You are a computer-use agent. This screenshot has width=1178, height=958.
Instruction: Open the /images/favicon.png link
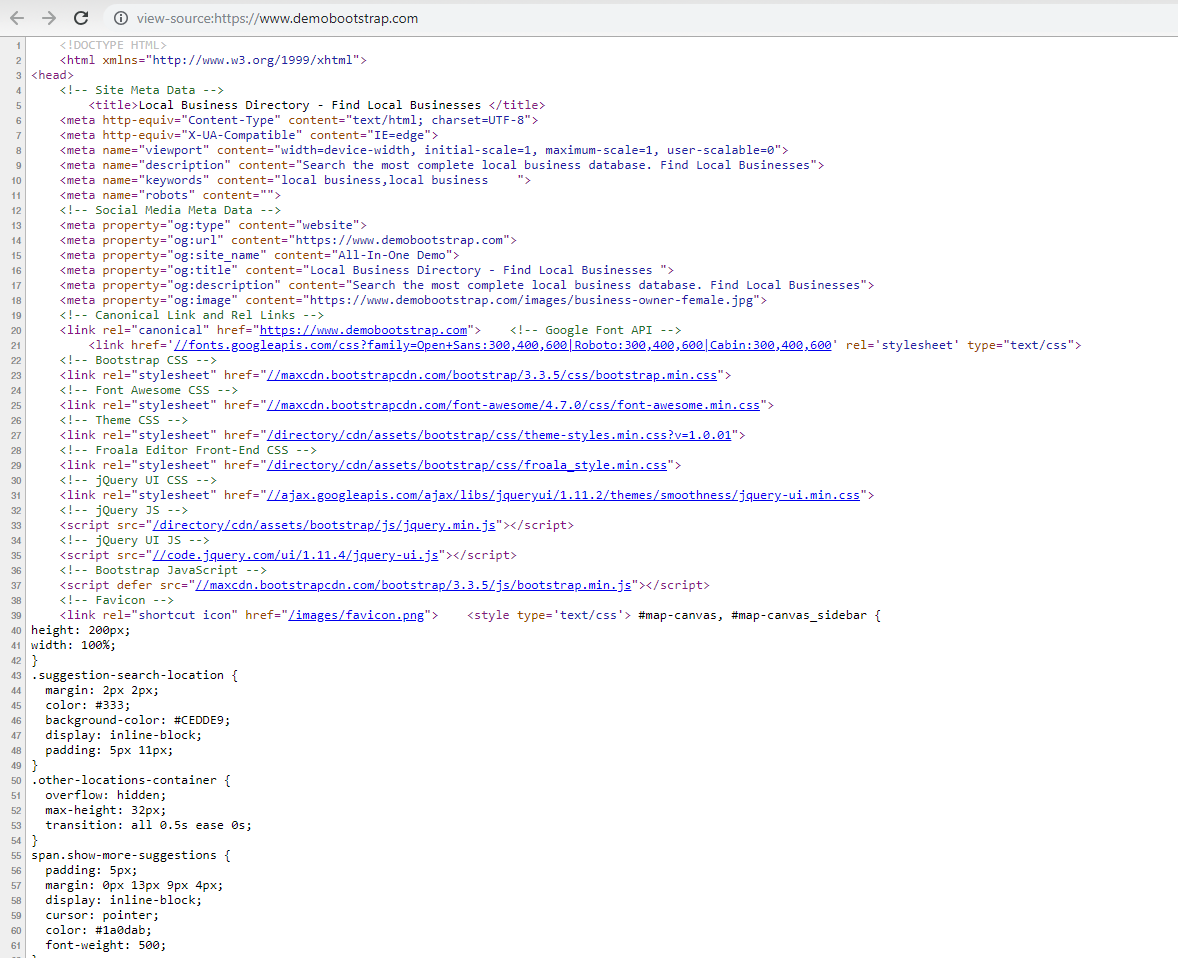[356, 615]
